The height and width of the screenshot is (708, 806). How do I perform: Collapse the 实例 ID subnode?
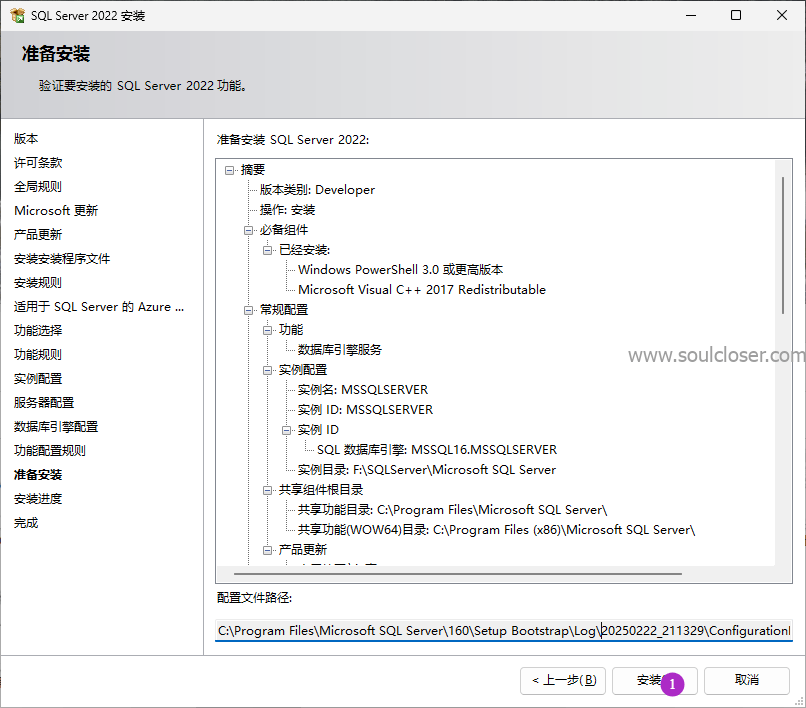pyautogui.click(x=286, y=430)
